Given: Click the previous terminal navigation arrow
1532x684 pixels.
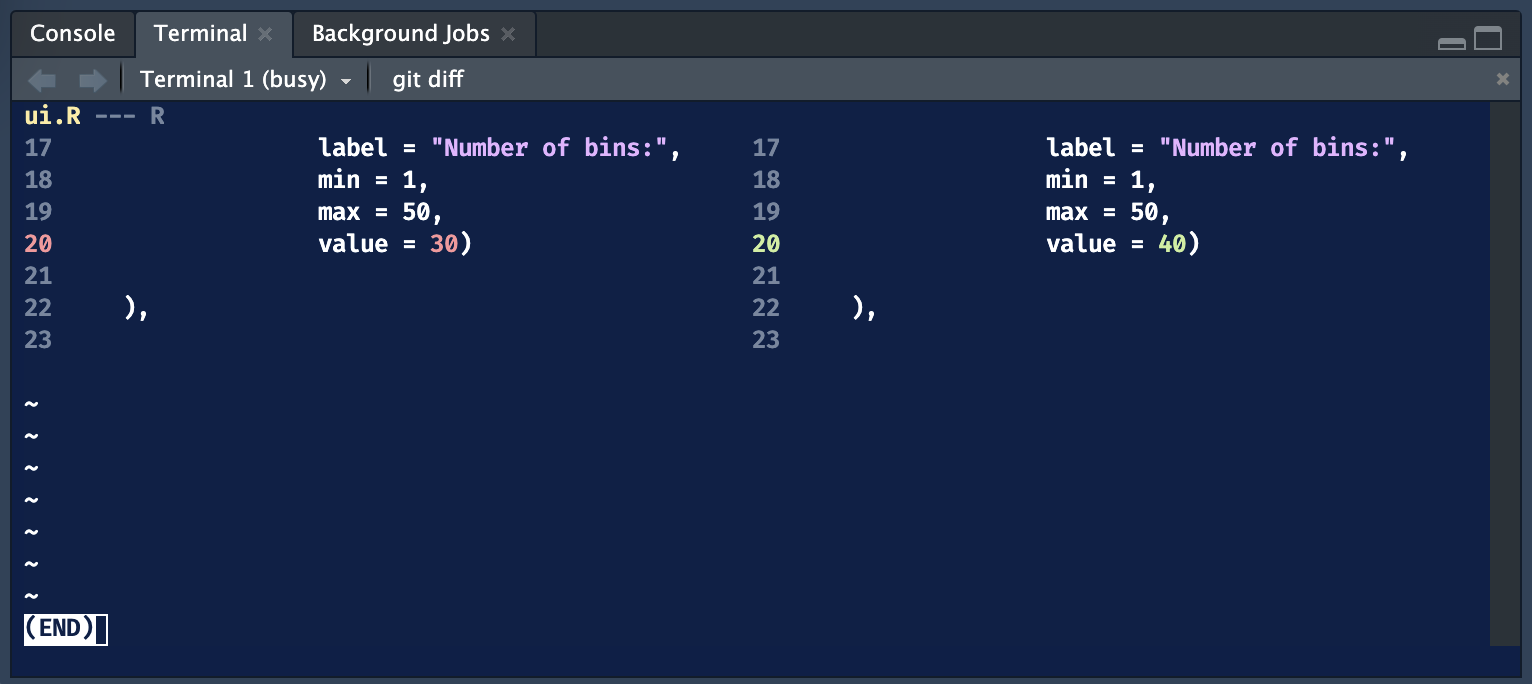Looking at the screenshot, I should (x=41, y=79).
